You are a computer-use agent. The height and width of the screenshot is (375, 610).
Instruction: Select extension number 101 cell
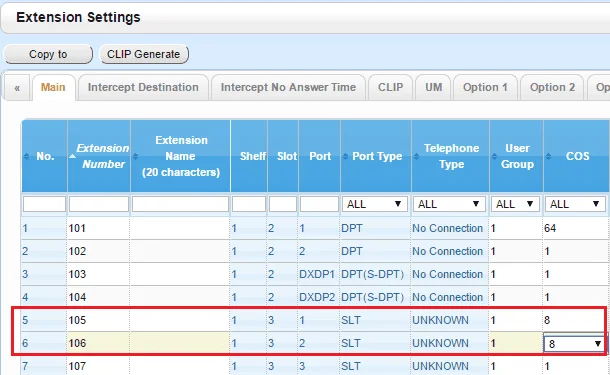click(98, 228)
